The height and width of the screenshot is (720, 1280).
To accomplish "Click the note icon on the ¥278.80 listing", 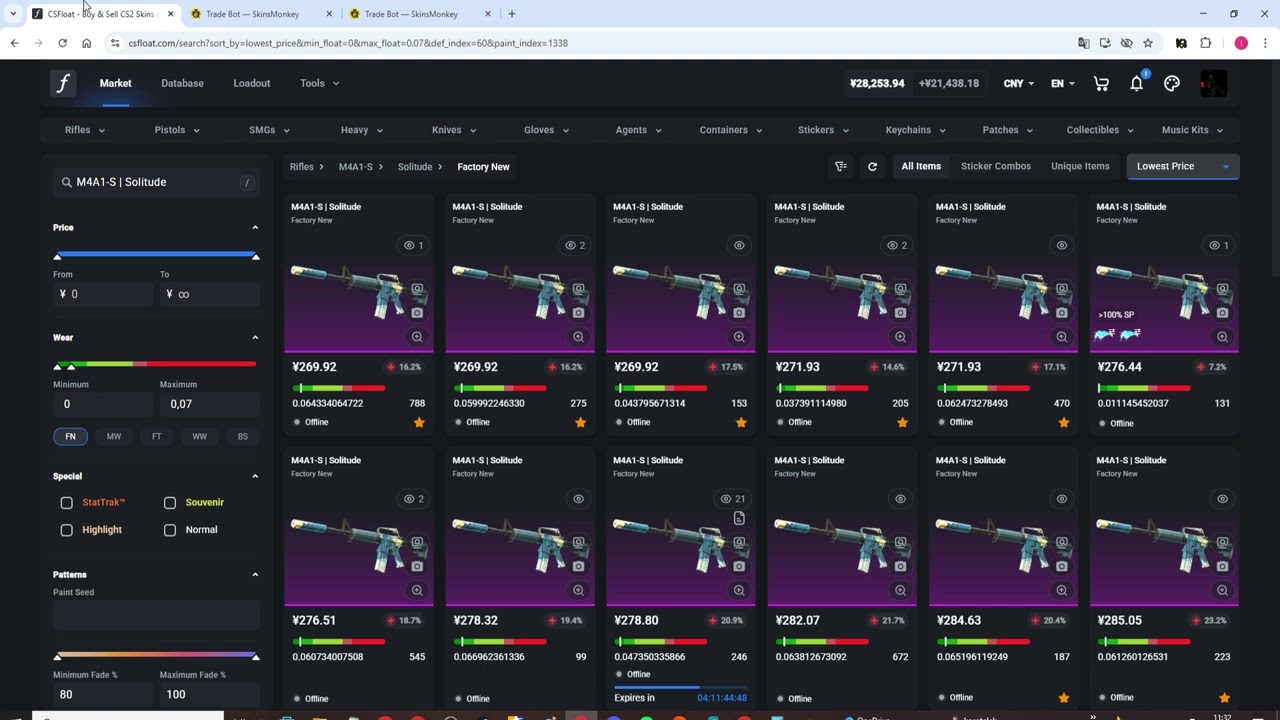I will pyautogui.click(x=739, y=519).
